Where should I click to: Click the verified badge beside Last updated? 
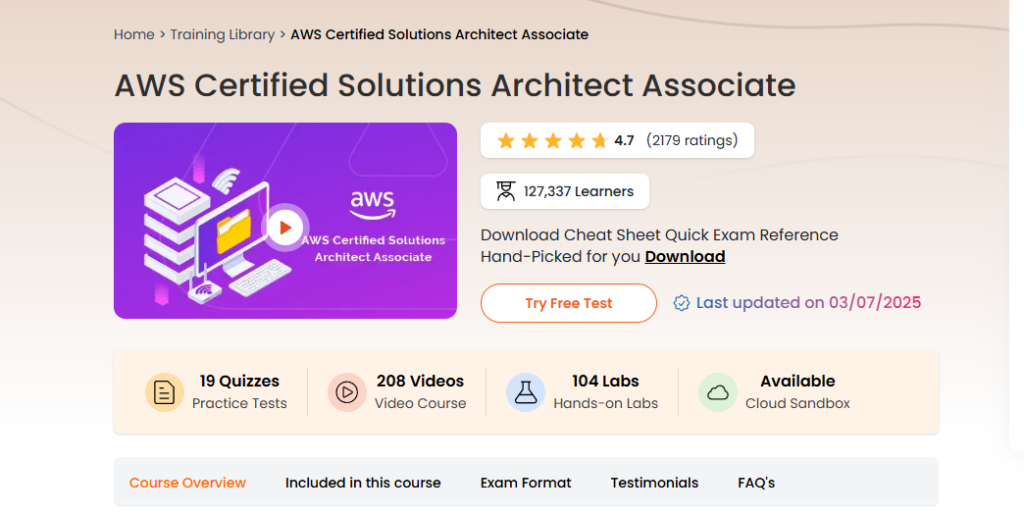pyautogui.click(x=681, y=303)
